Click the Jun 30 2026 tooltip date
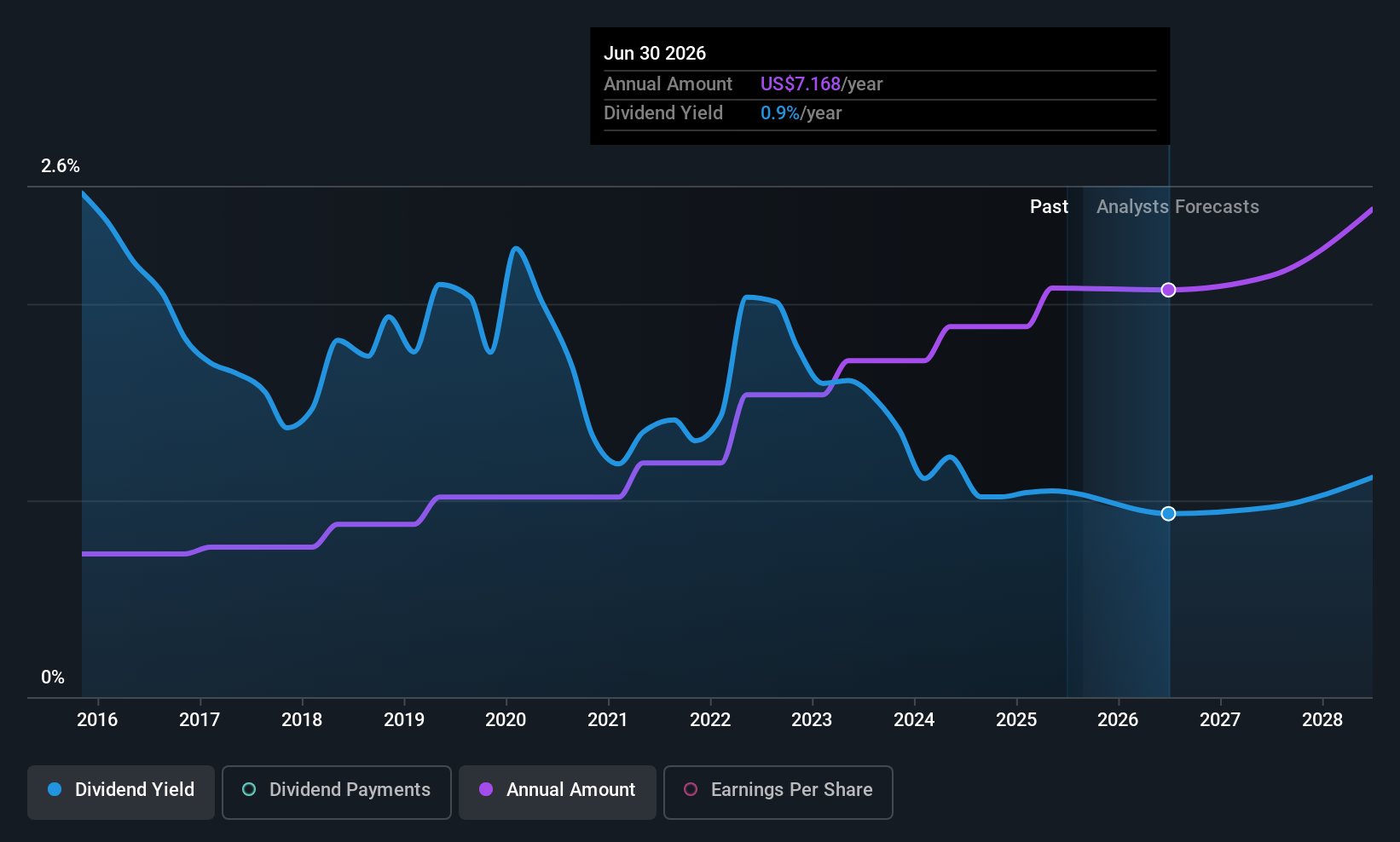 point(655,53)
